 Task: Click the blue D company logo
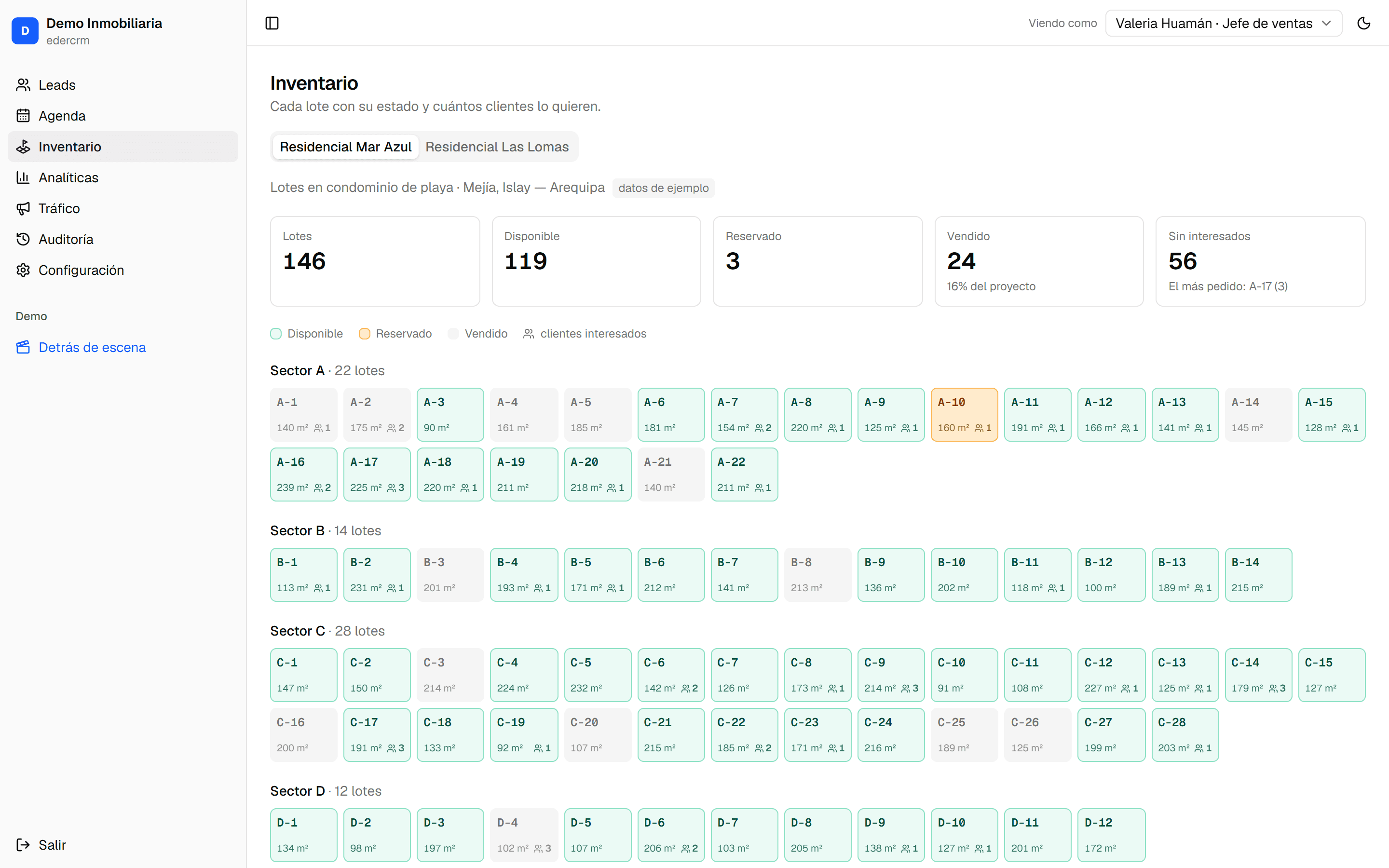(25, 31)
